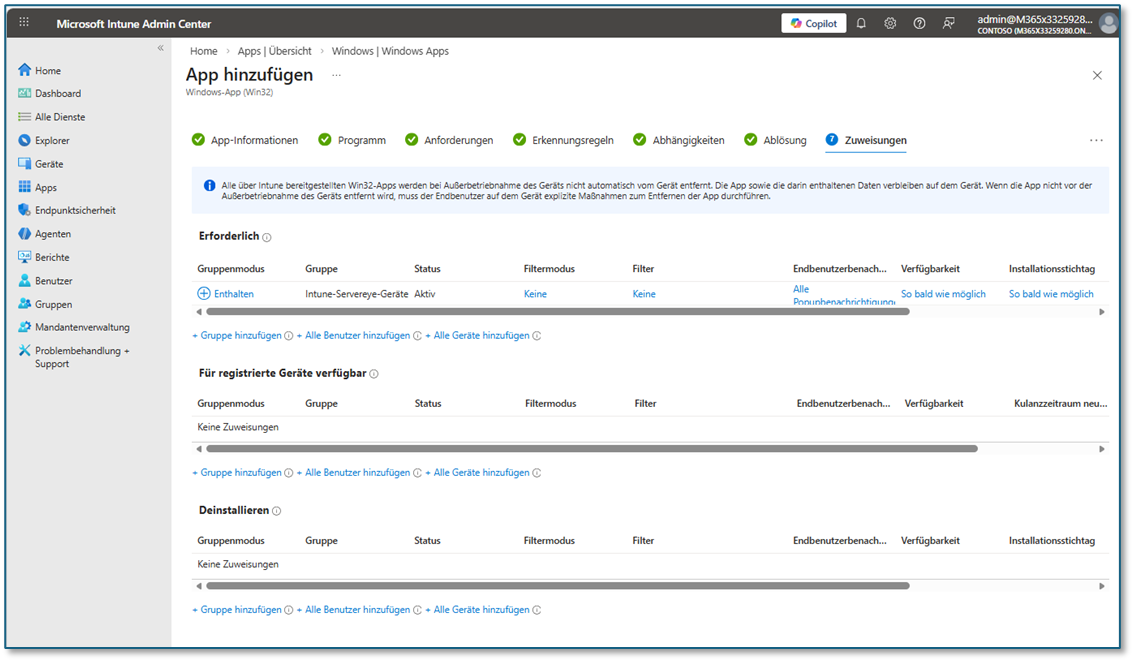Open the notifications bell
The height and width of the screenshot is (662, 1134).
pyautogui.click(x=861, y=23)
